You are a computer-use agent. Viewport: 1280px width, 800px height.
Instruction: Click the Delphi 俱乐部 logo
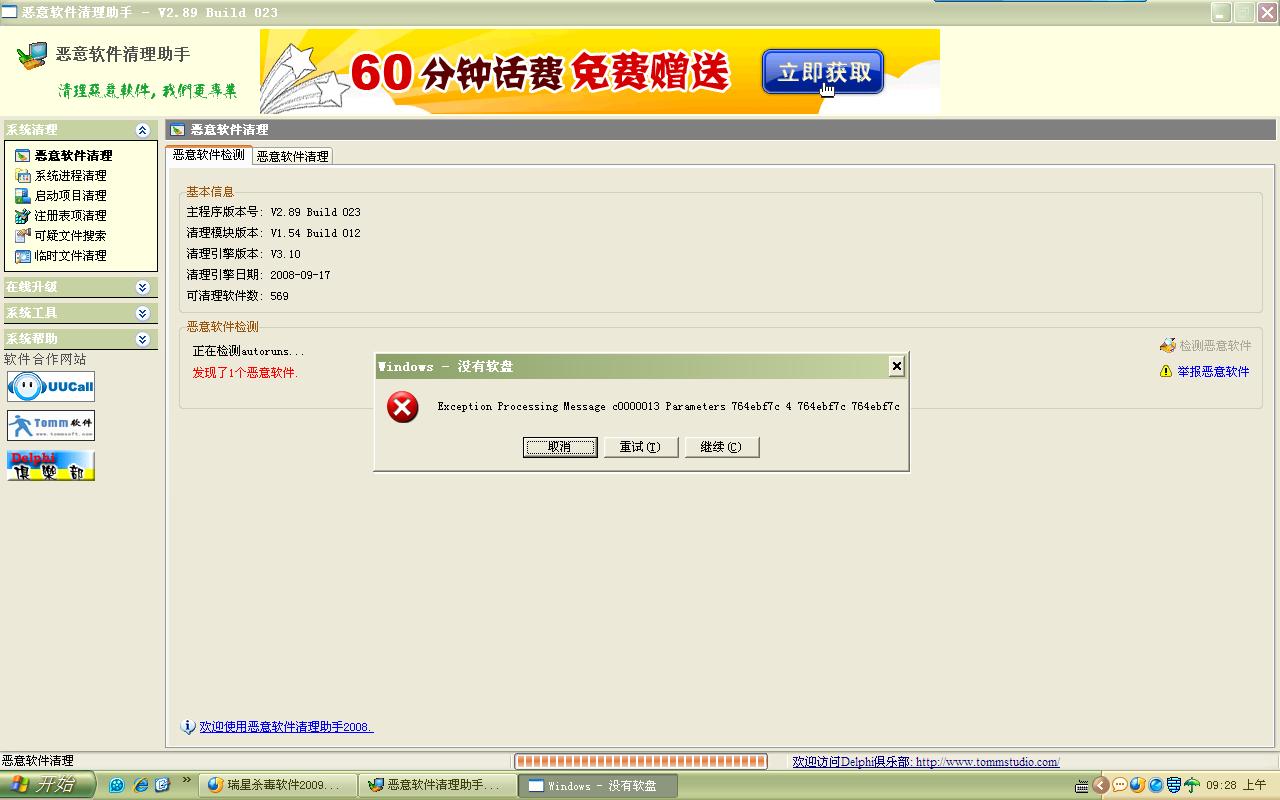(51, 465)
